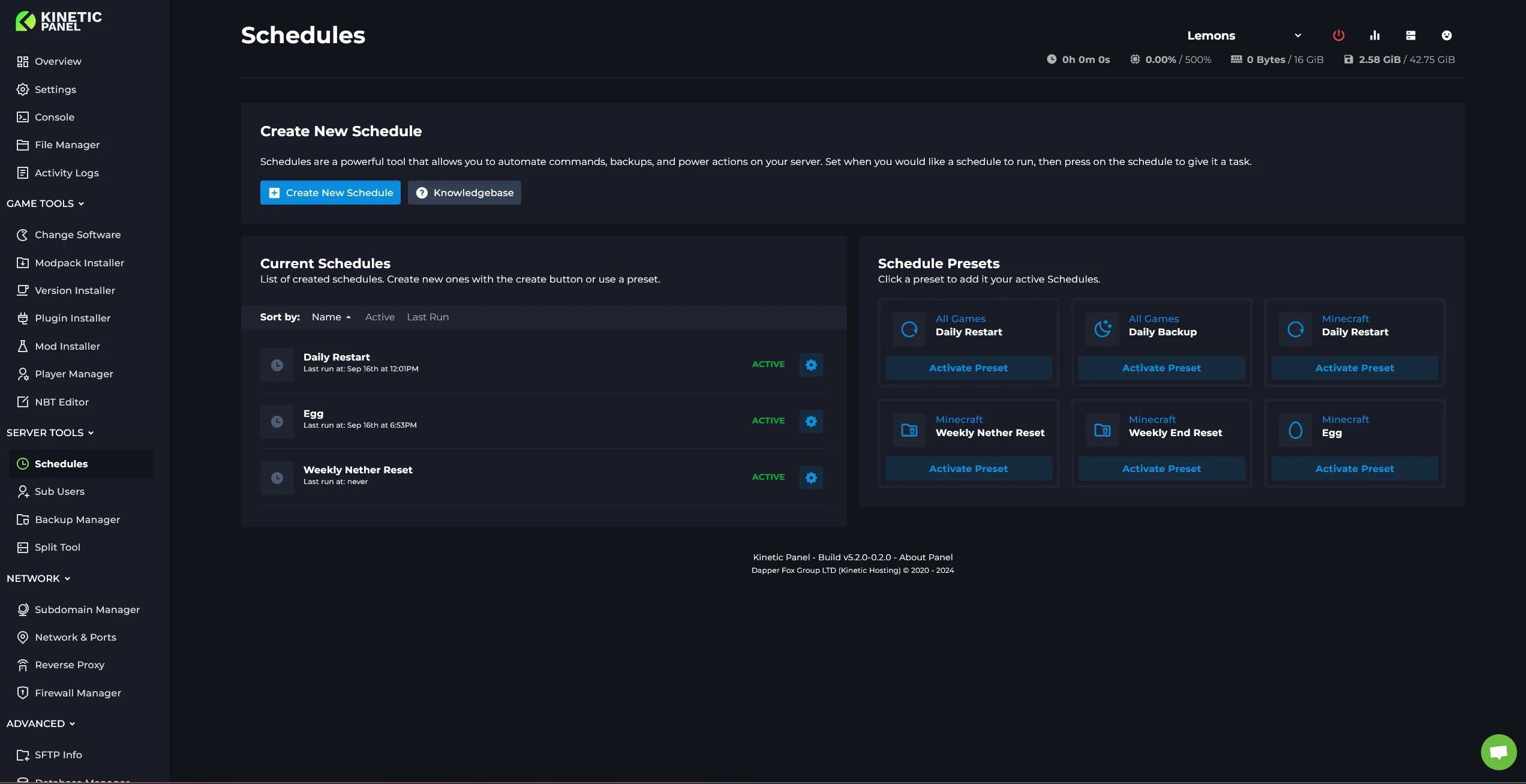Click gear icon for Weekly Nether Reset
Screen dimensions: 1526x784
click(811, 477)
